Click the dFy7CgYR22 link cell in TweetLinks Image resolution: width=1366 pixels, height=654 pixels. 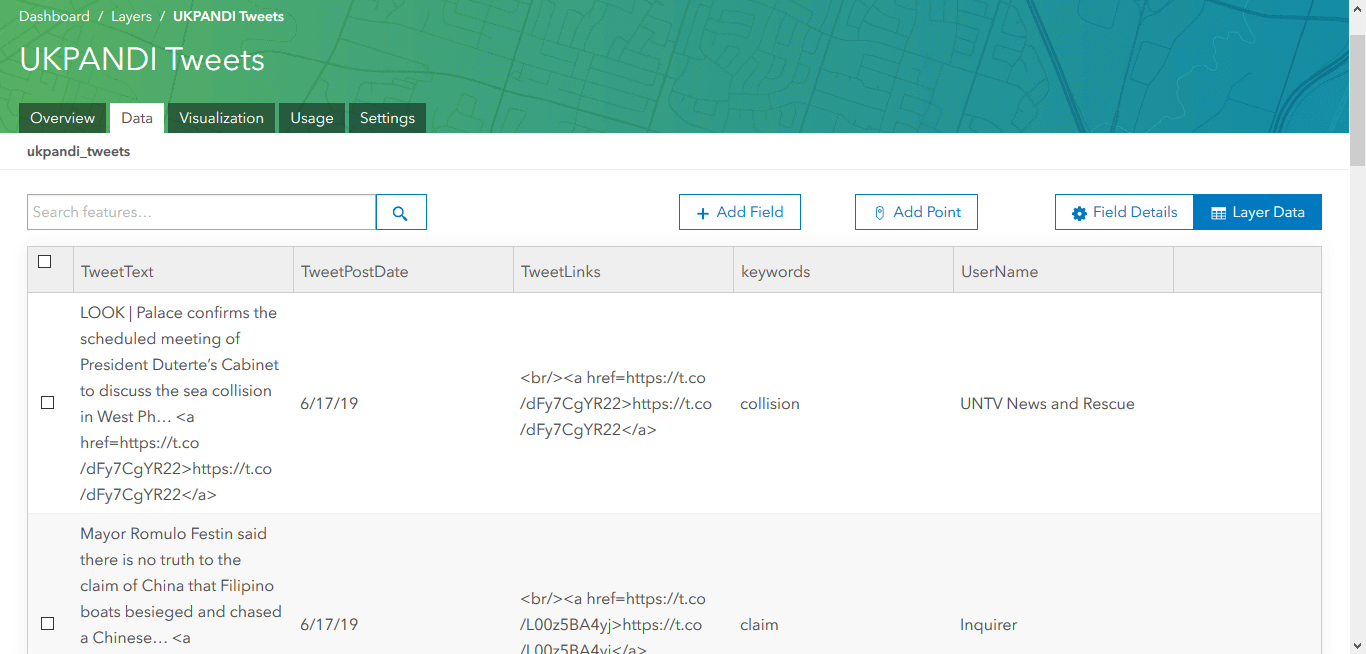pyautogui.click(x=616, y=404)
